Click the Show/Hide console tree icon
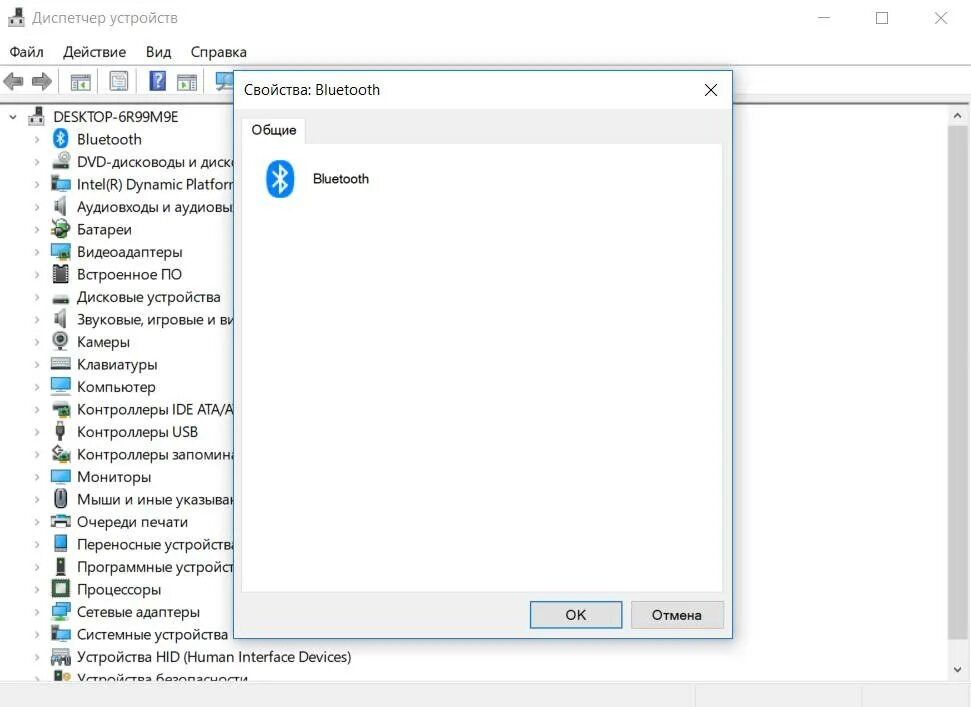 pos(80,80)
